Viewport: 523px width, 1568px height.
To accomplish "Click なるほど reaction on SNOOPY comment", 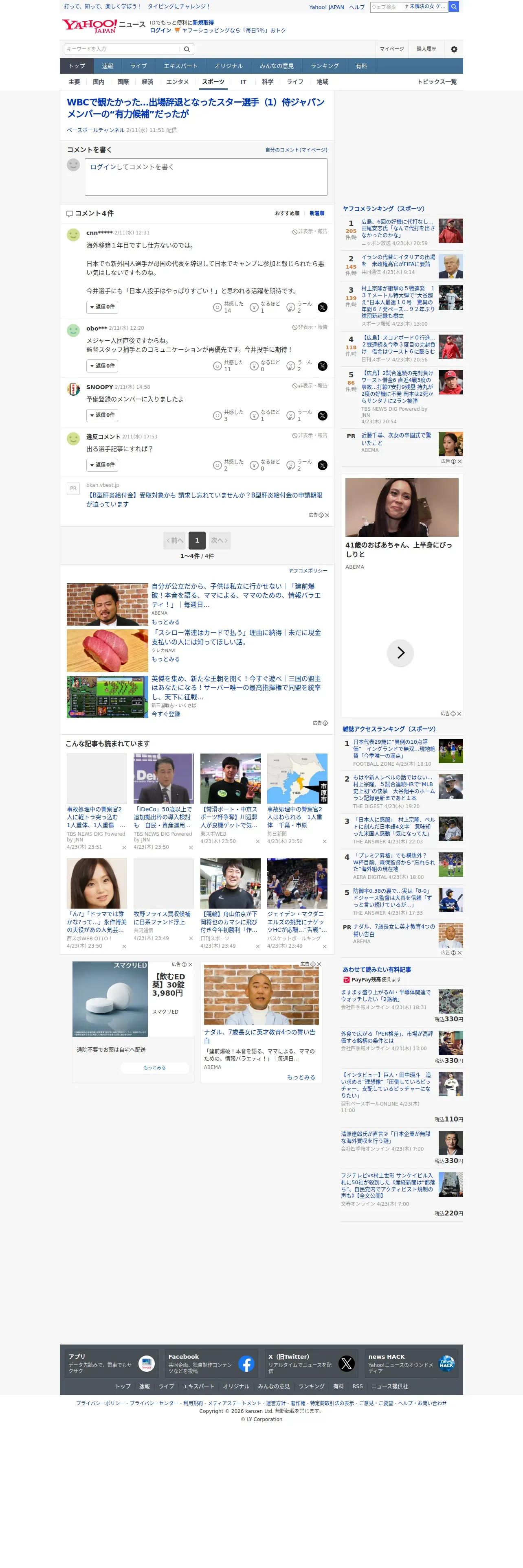I will [264, 416].
